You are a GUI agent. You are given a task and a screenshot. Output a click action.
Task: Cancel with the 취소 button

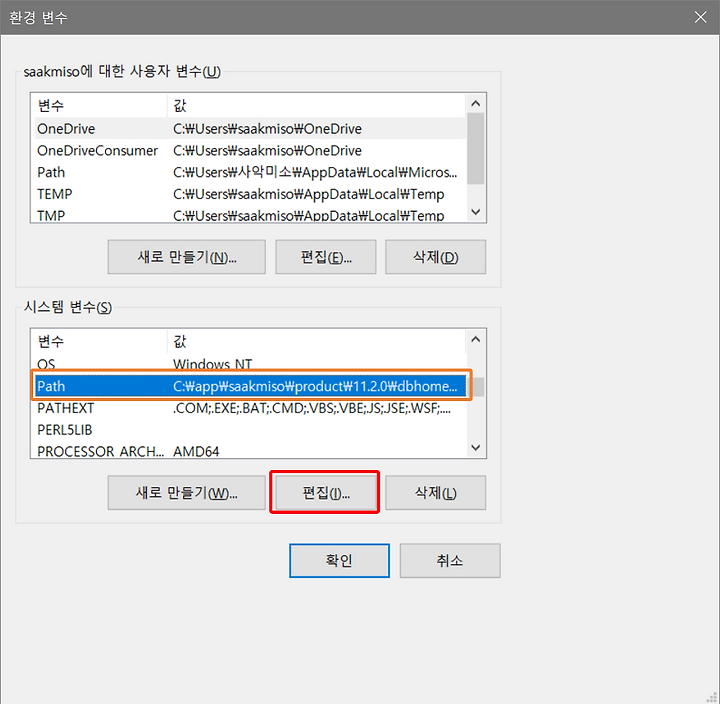[450, 560]
